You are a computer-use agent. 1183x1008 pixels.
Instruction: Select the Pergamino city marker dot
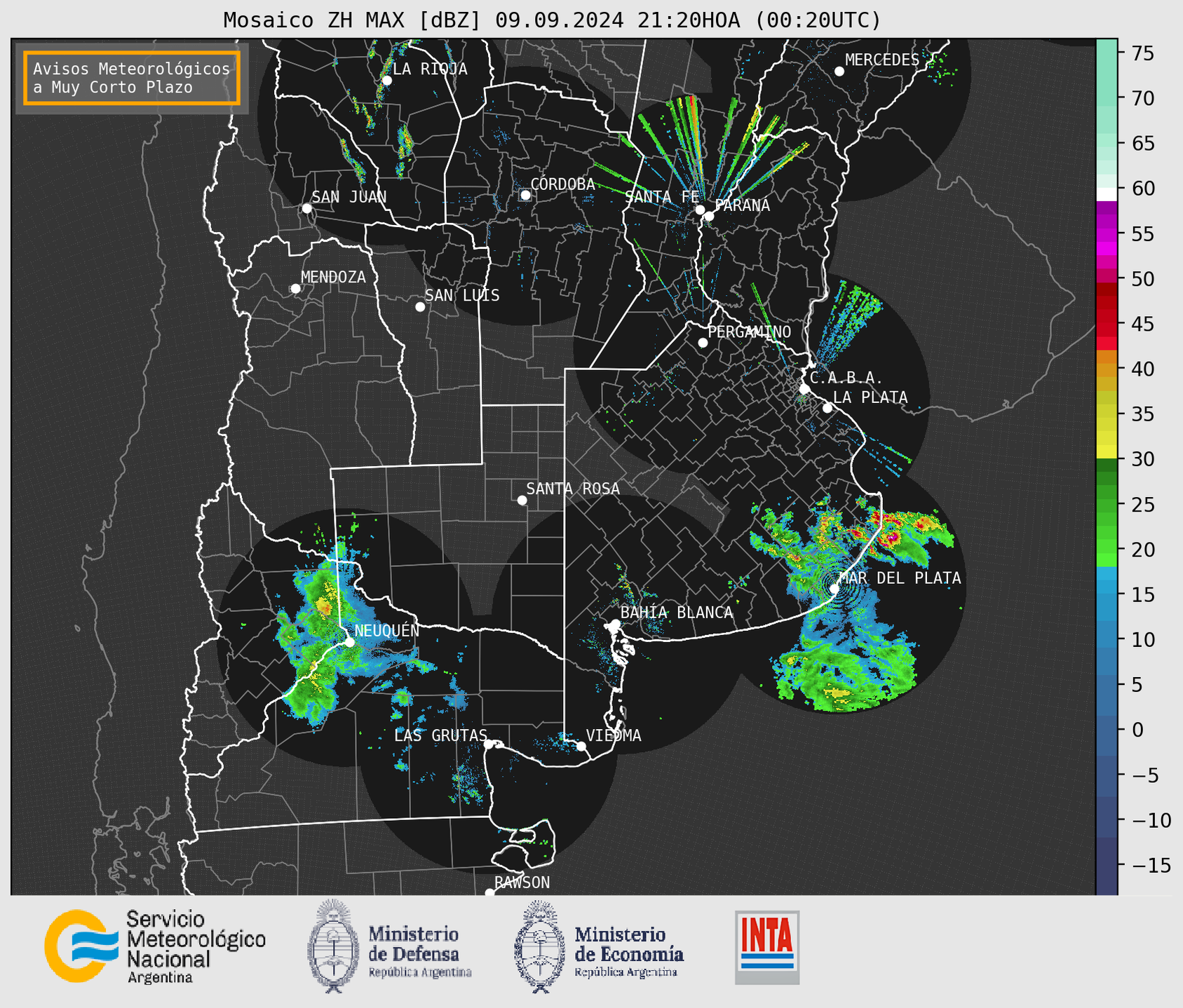click(703, 343)
